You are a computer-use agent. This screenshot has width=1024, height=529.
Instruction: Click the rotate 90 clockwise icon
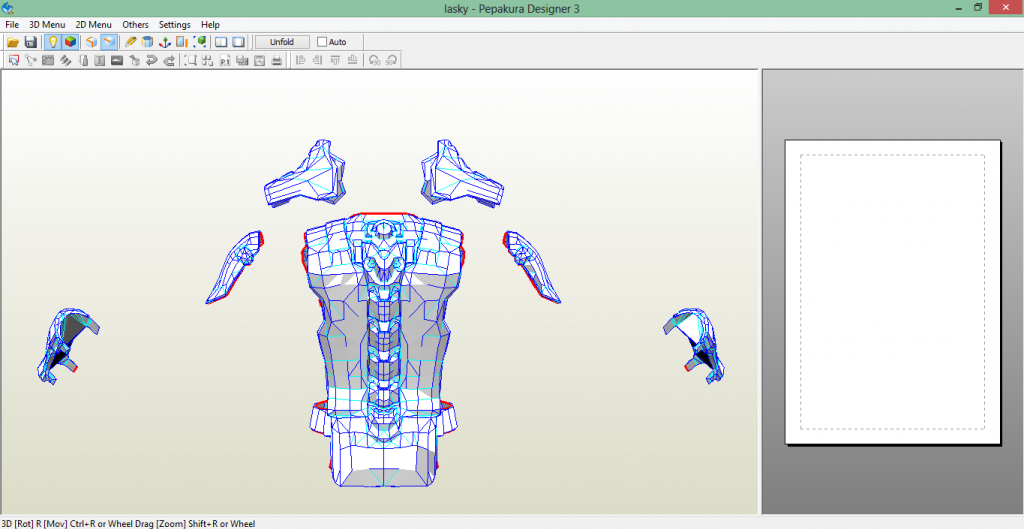click(391, 60)
